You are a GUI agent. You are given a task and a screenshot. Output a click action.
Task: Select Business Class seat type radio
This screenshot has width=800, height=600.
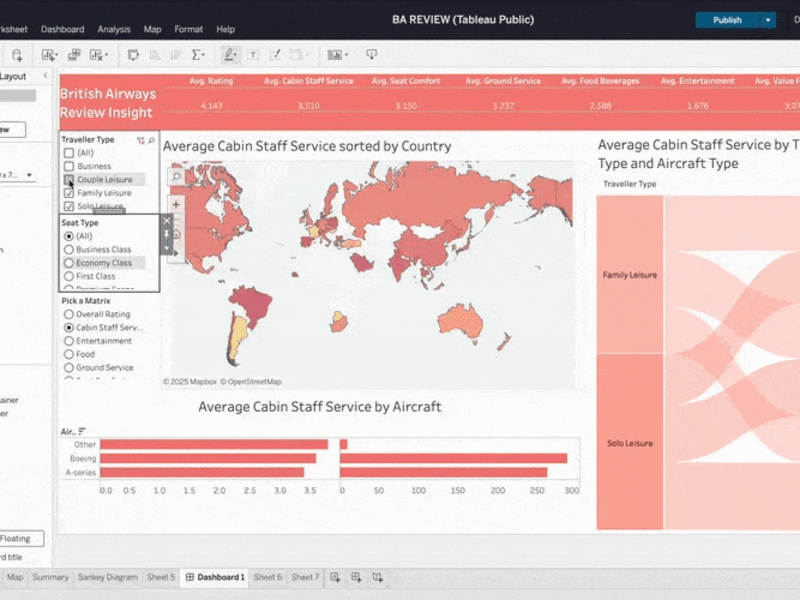(69, 249)
